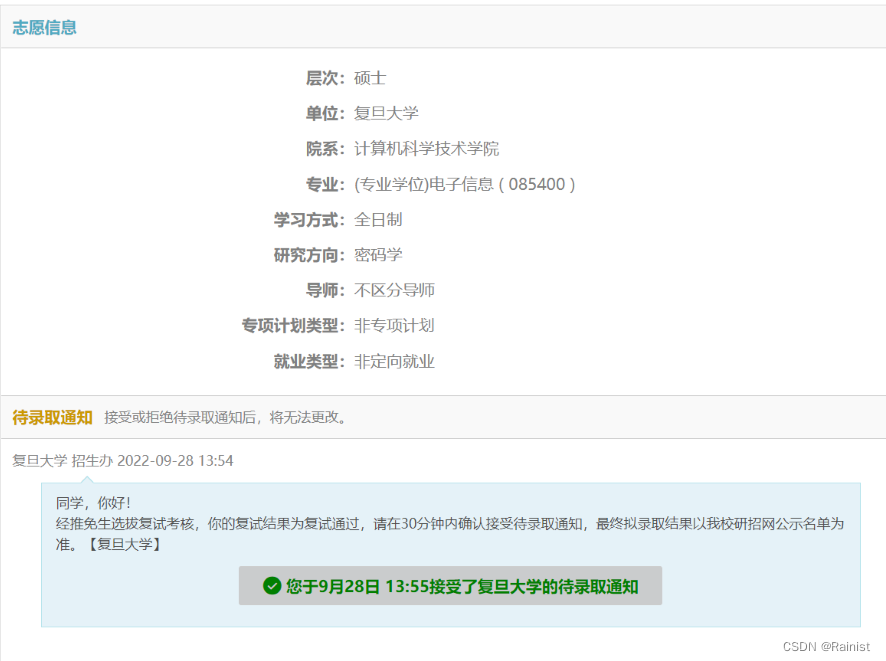
Task: Click the 待录取通知 section title
Action: tap(52, 418)
